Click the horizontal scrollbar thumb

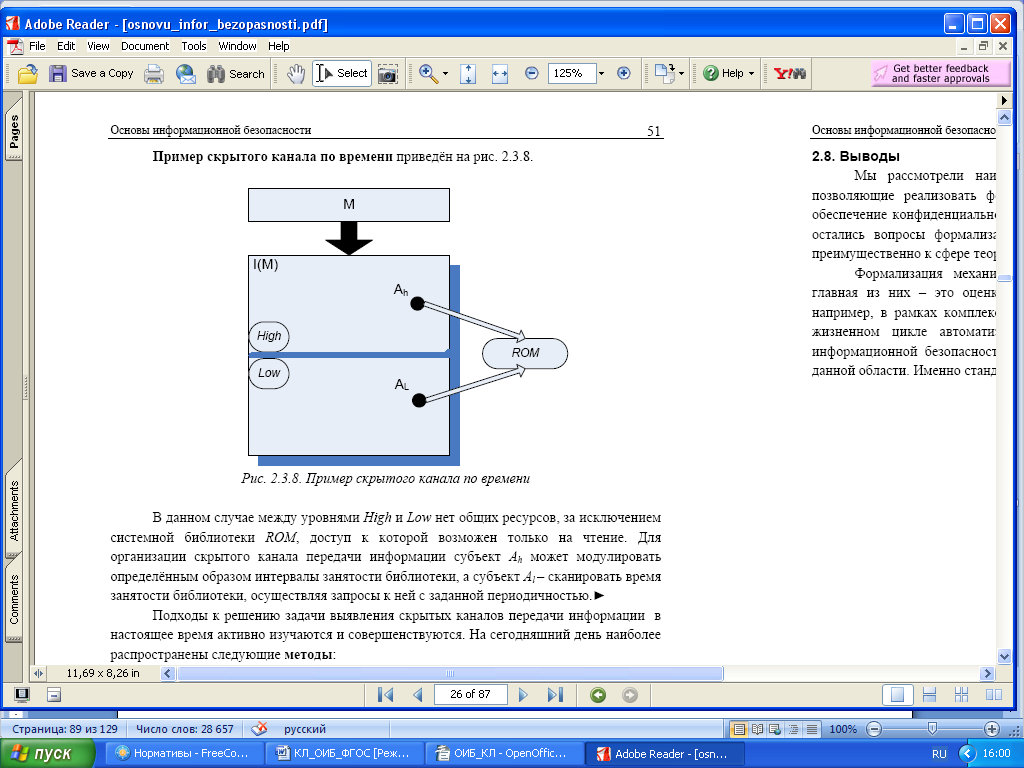click(450, 673)
